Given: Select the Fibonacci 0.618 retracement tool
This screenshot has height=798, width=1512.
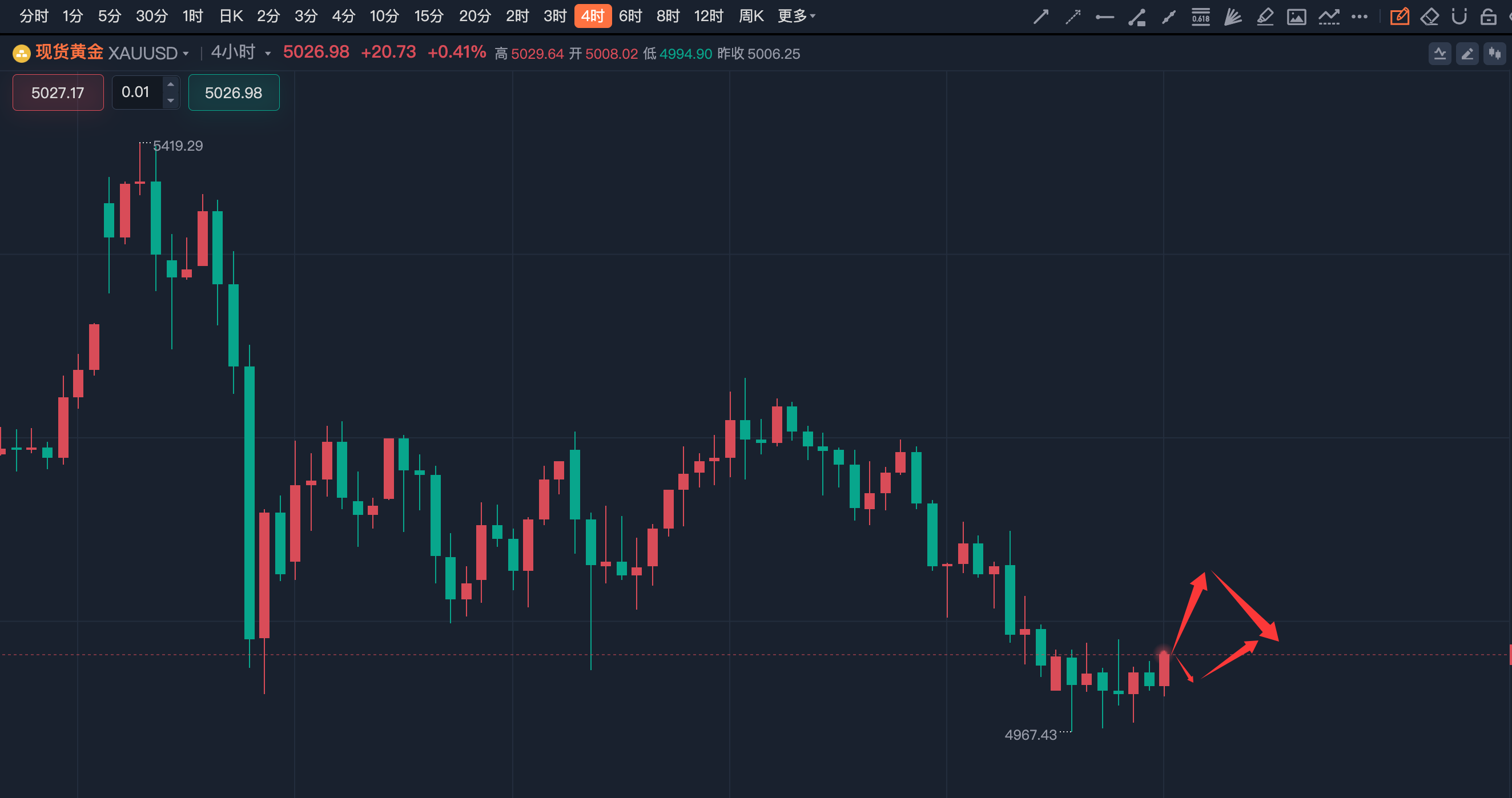Looking at the screenshot, I should [1200, 17].
